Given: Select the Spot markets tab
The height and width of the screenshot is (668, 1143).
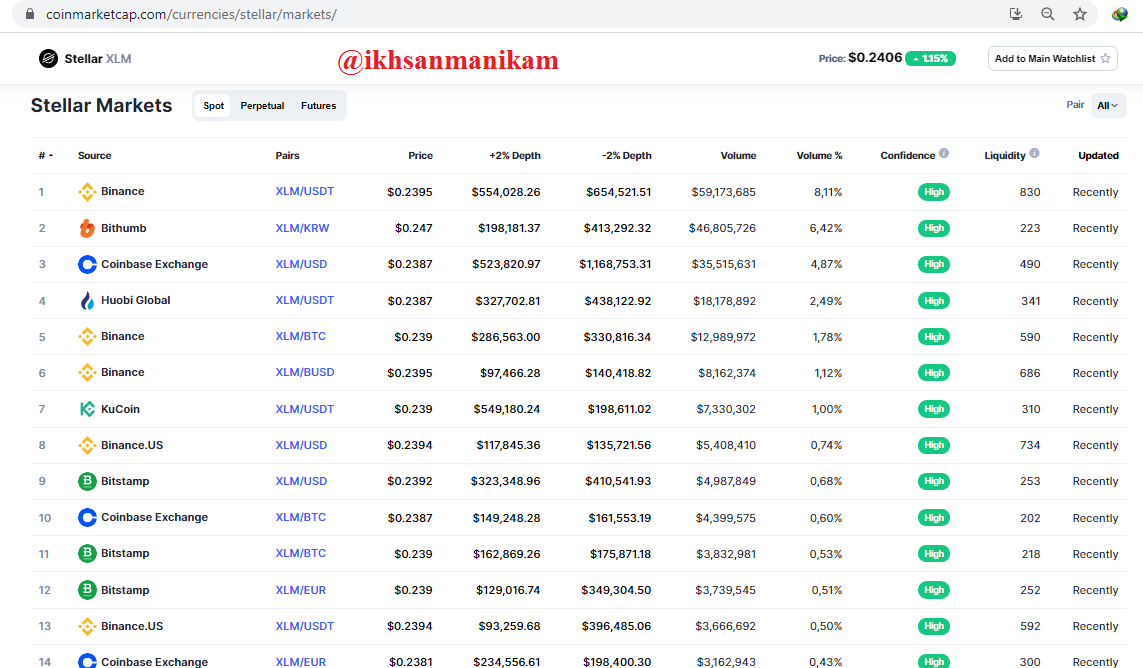Looking at the screenshot, I should click(214, 106).
